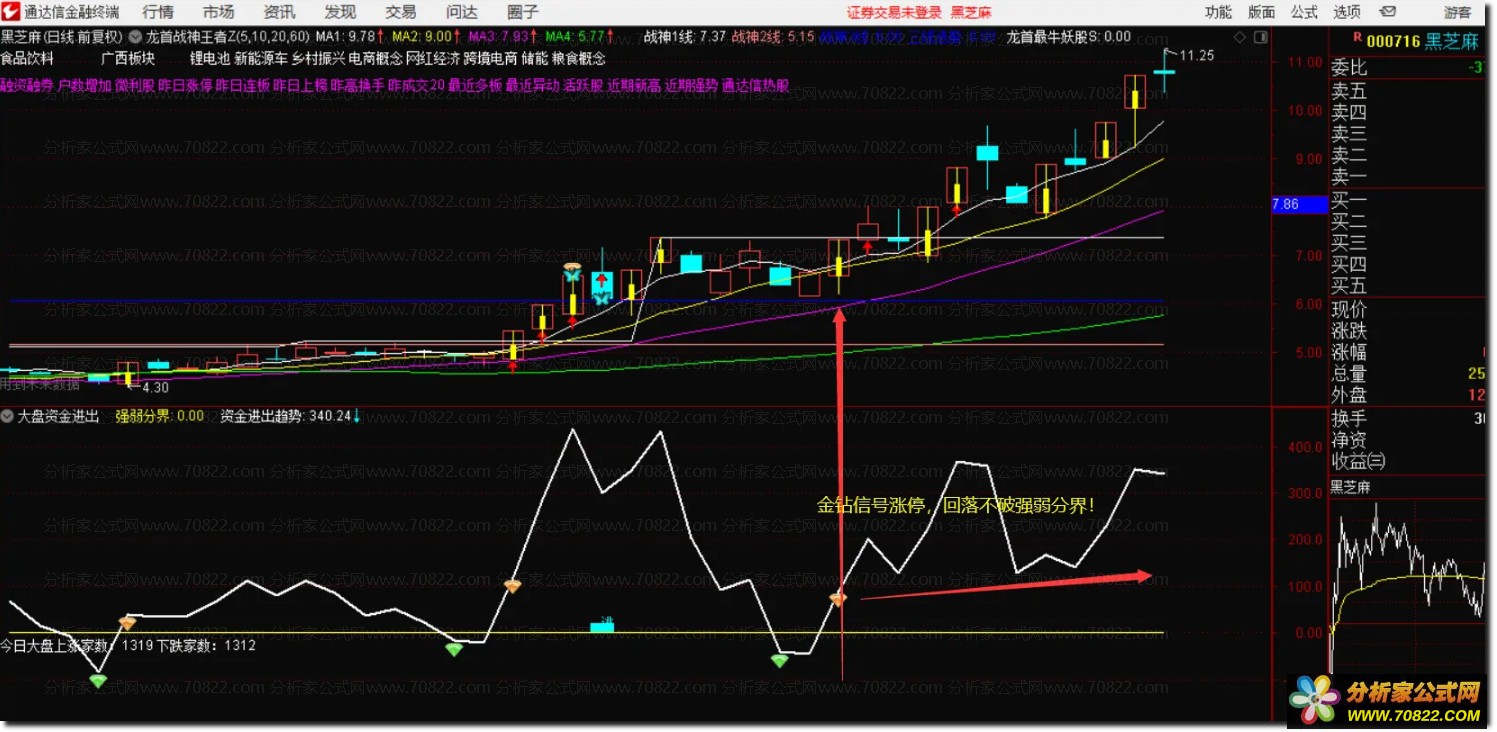The height and width of the screenshot is (732, 1497).
Task: Click the 微利股 tag
Action: pyautogui.click(x=135, y=86)
